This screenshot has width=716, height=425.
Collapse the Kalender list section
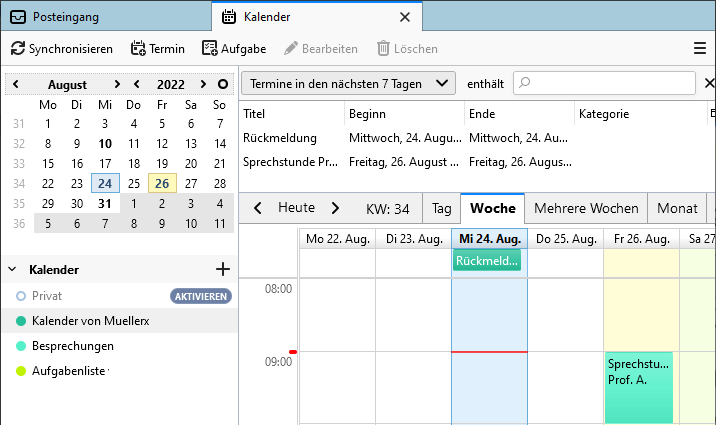[x=13, y=270]
